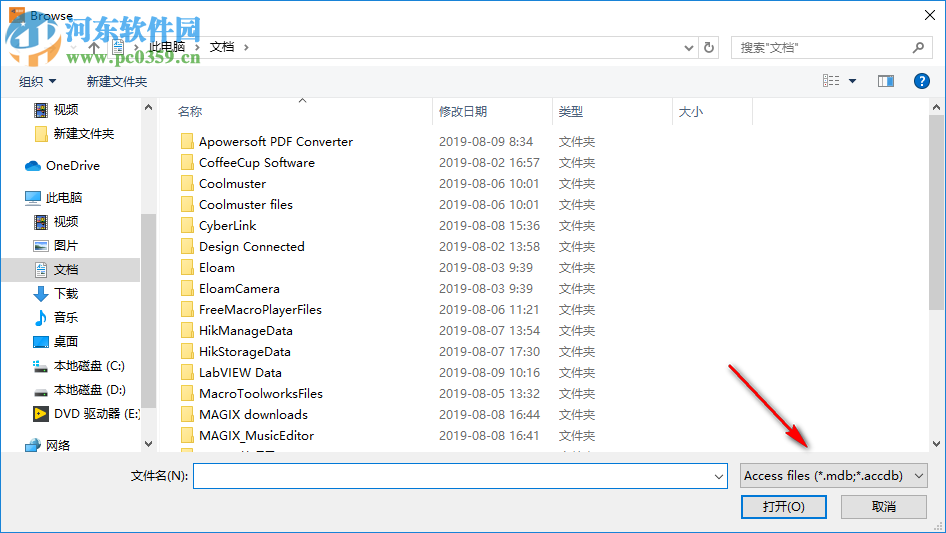Screen dimensions: 946x533
Task: Click the refresh button beside address bar
Action: [709, 47]
